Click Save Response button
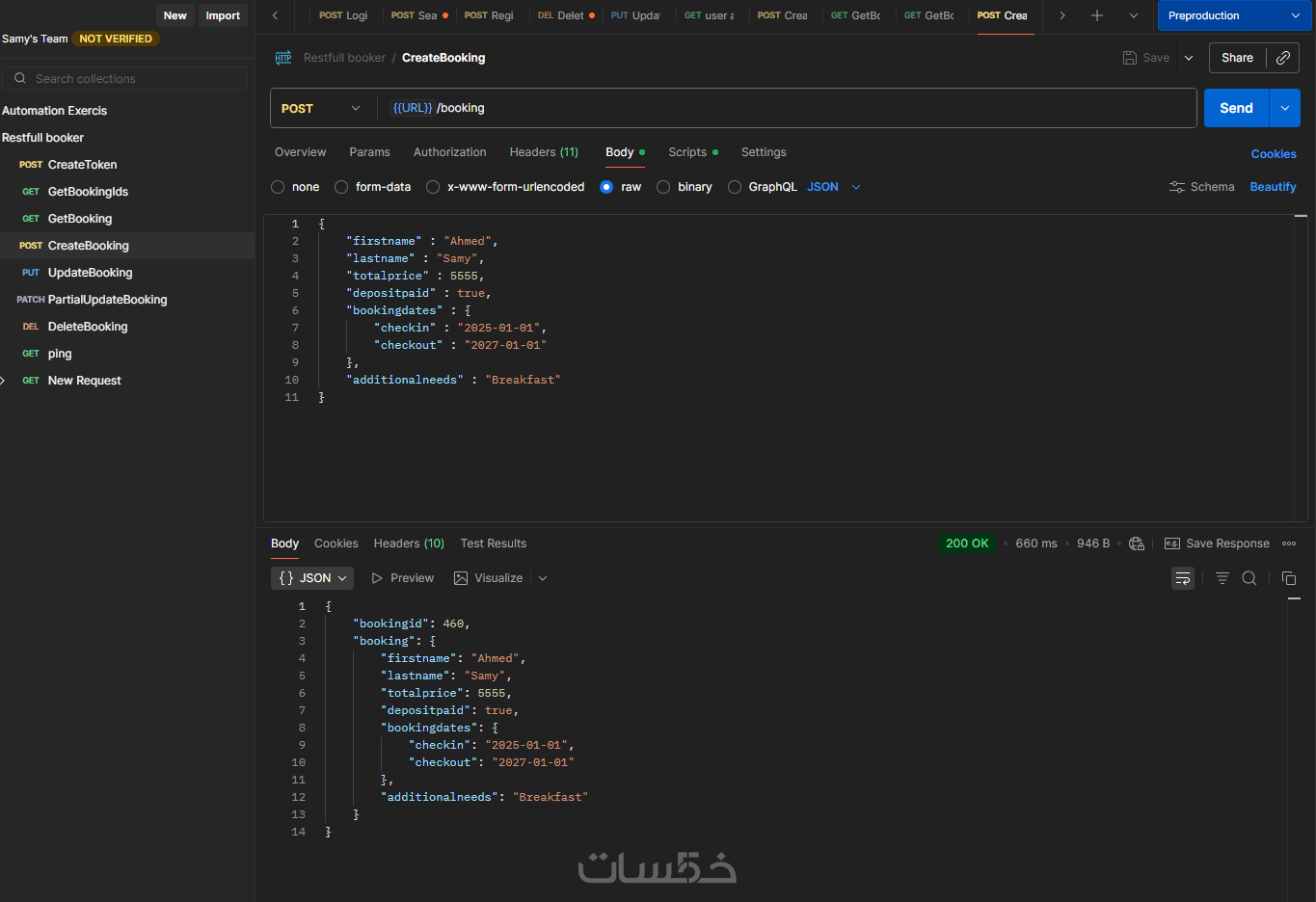 click(1217, 544)
